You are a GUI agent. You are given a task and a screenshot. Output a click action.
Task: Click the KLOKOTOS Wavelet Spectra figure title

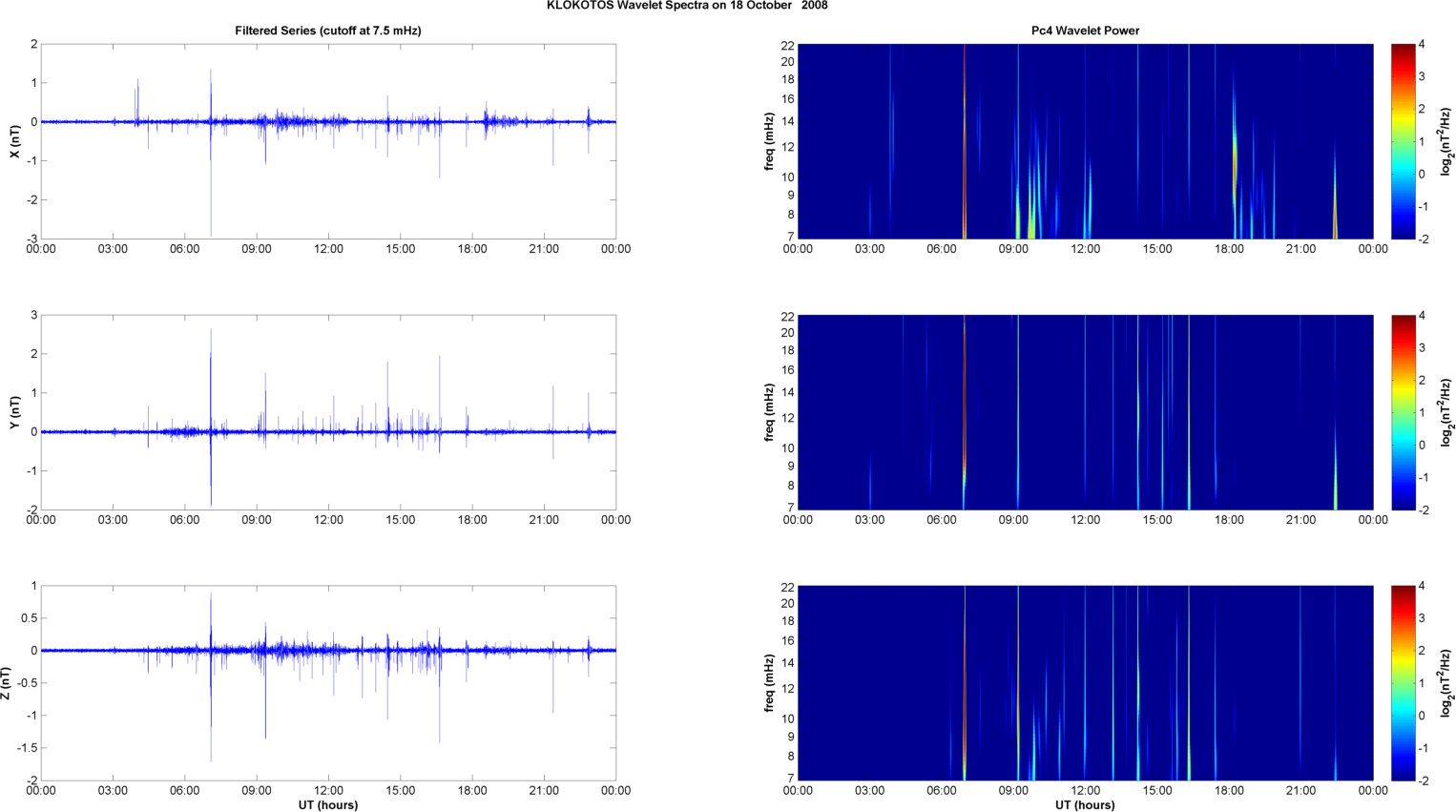tap(687, 6)
